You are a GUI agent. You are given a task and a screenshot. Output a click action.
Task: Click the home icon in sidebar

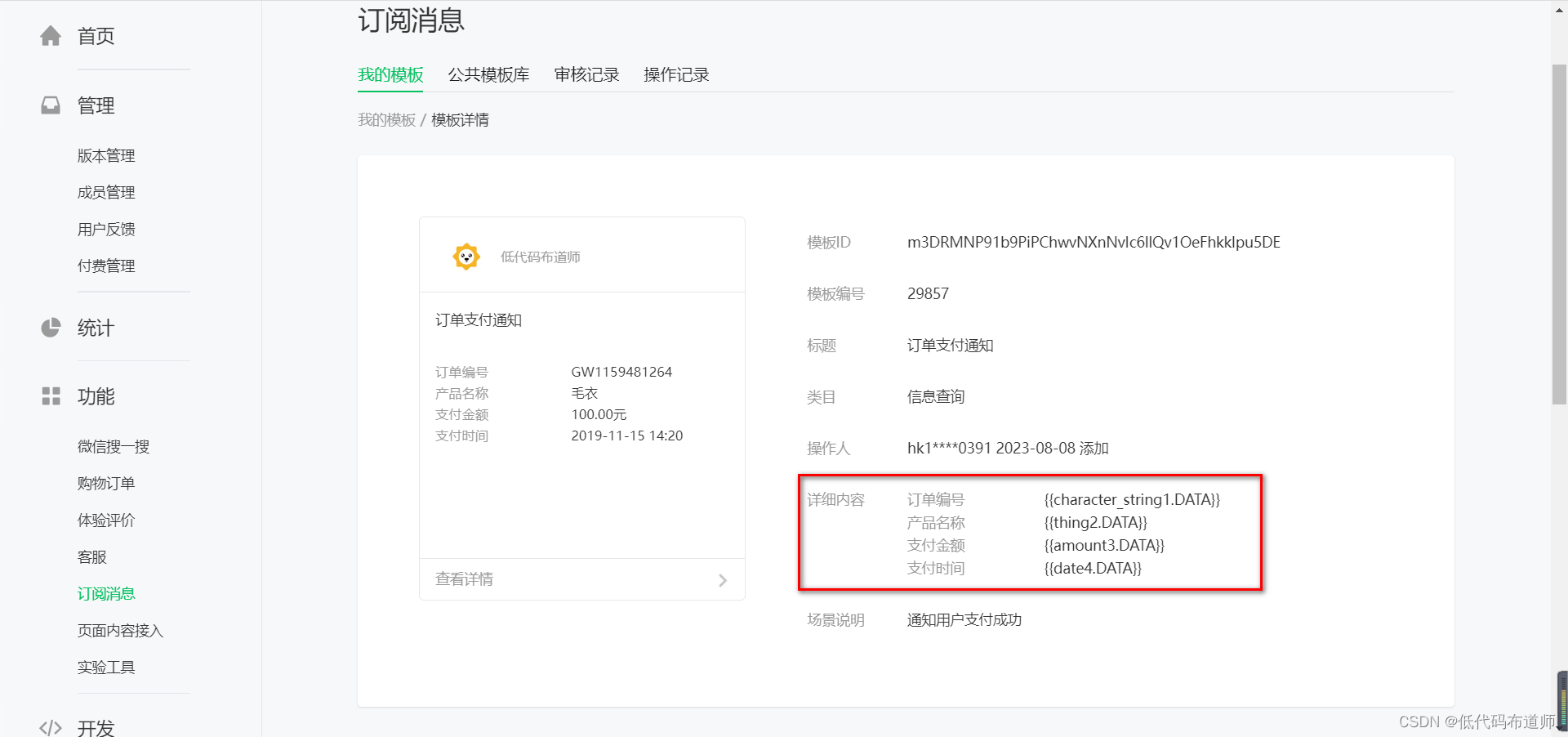51,36
